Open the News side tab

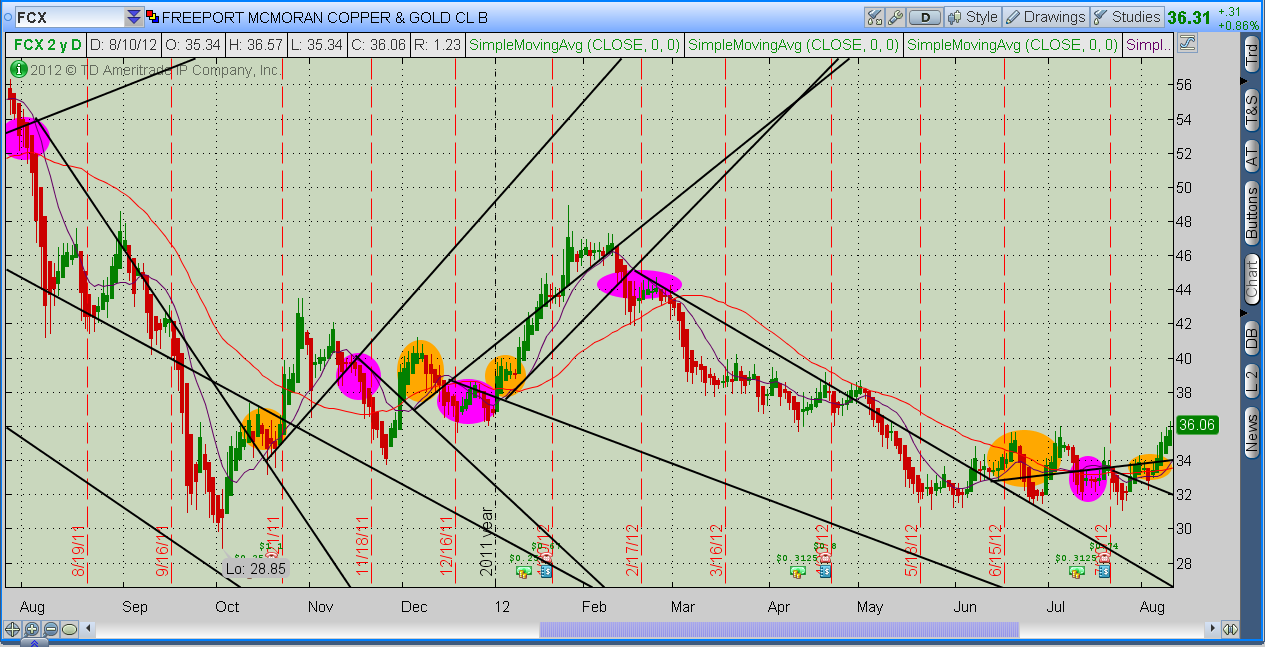click(x=1251, y=432)
